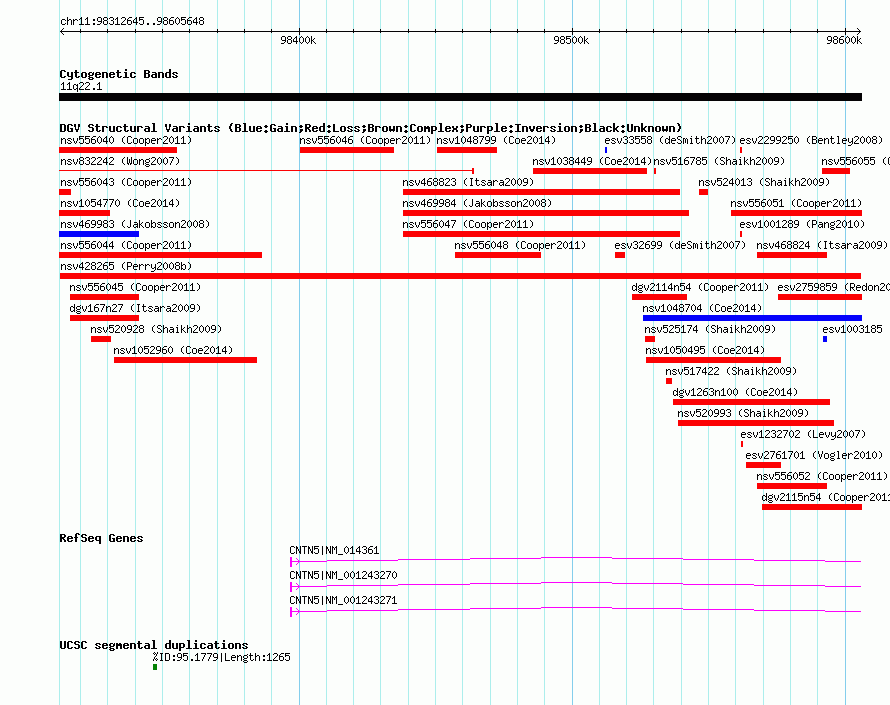Click nsv469984 (Jakobsson2008) label
This screenshot has height=705, width=890.
[x=477, y=203]
